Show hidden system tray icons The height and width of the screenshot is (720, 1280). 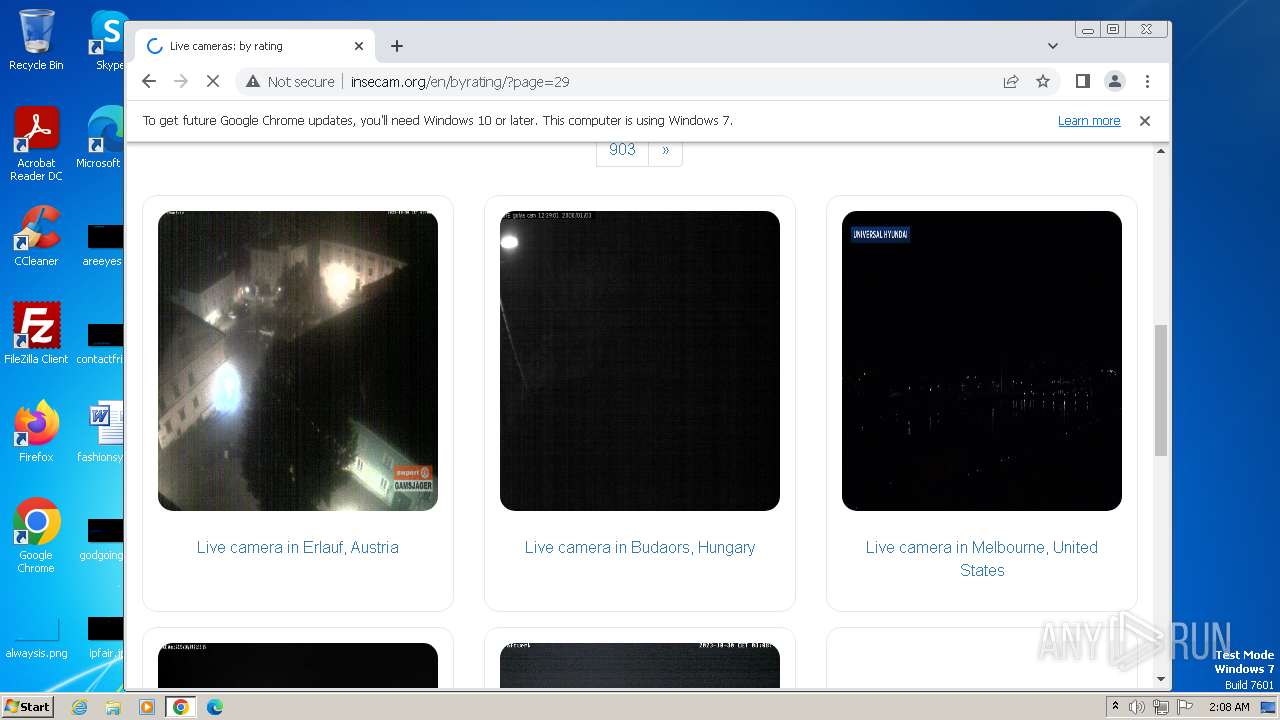1115,707
